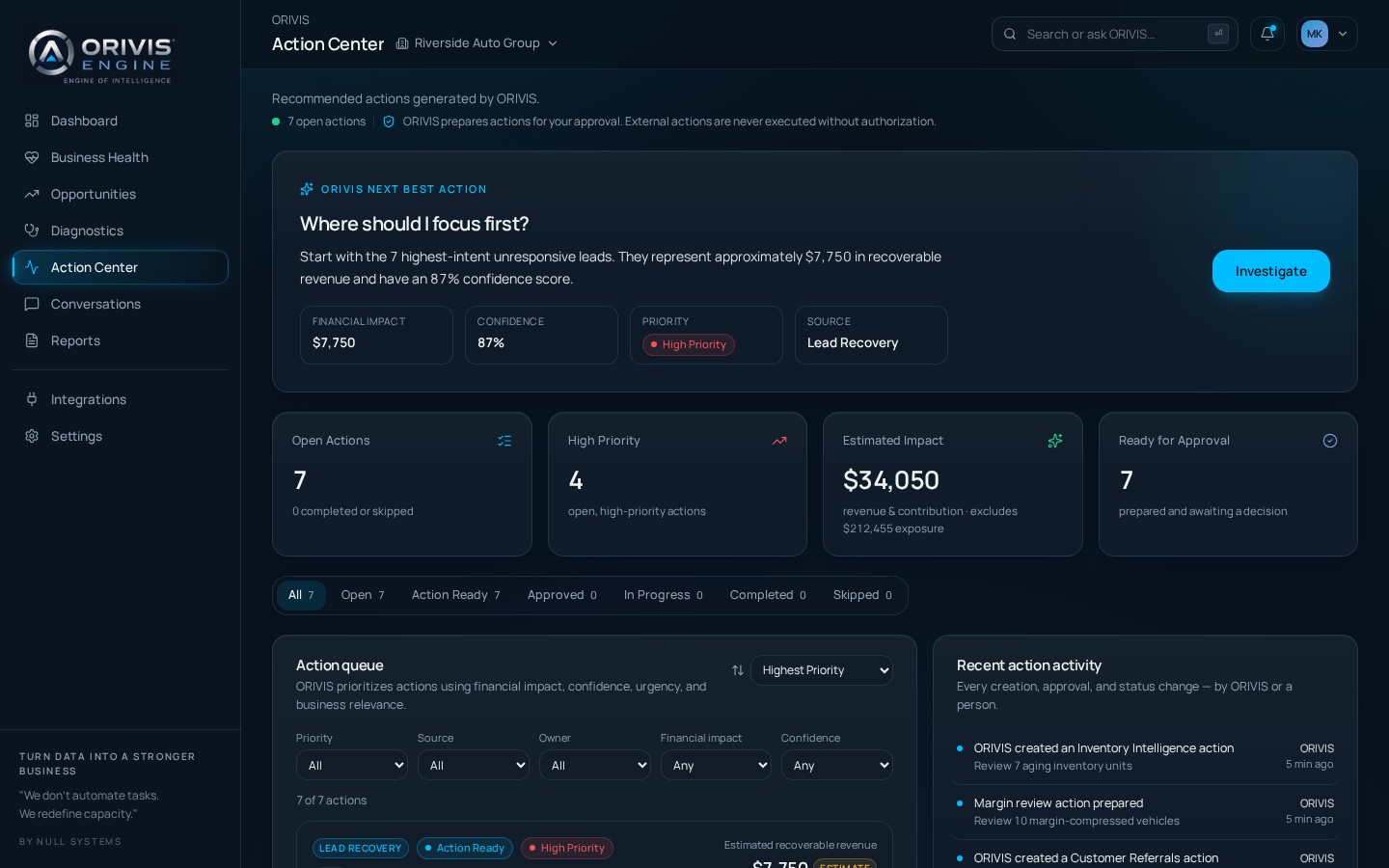Open the Riverside Auto Group switcher

click(477, 43)
